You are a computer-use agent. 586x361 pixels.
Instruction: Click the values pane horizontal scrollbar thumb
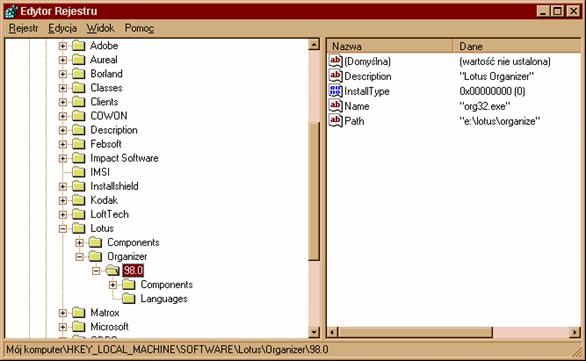click(x=416, y=332)
